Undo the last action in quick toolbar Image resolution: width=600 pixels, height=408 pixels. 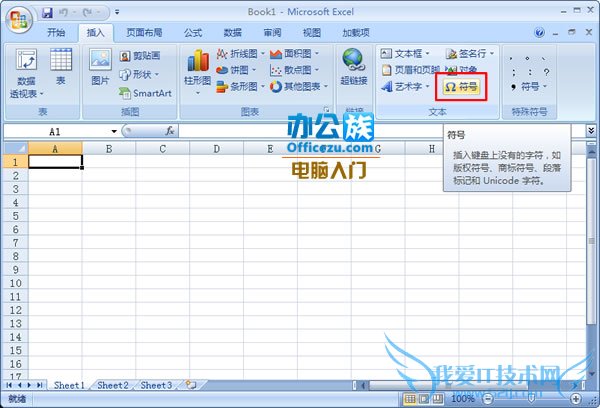(63, 13)
